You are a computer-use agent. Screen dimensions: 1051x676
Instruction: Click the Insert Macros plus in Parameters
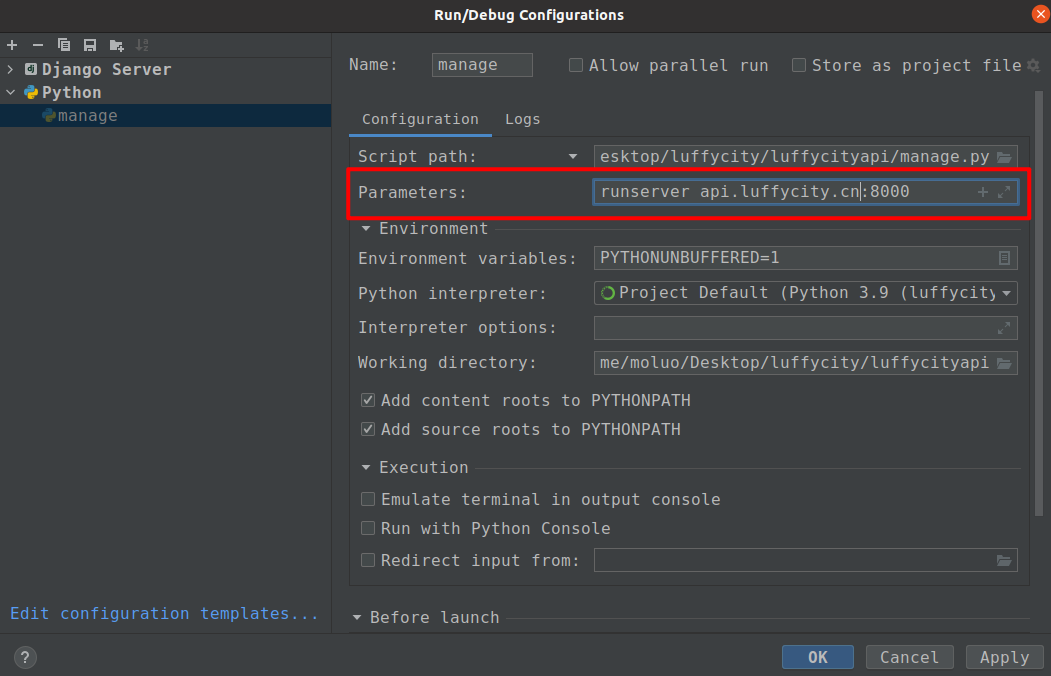(x=982, y=192)
